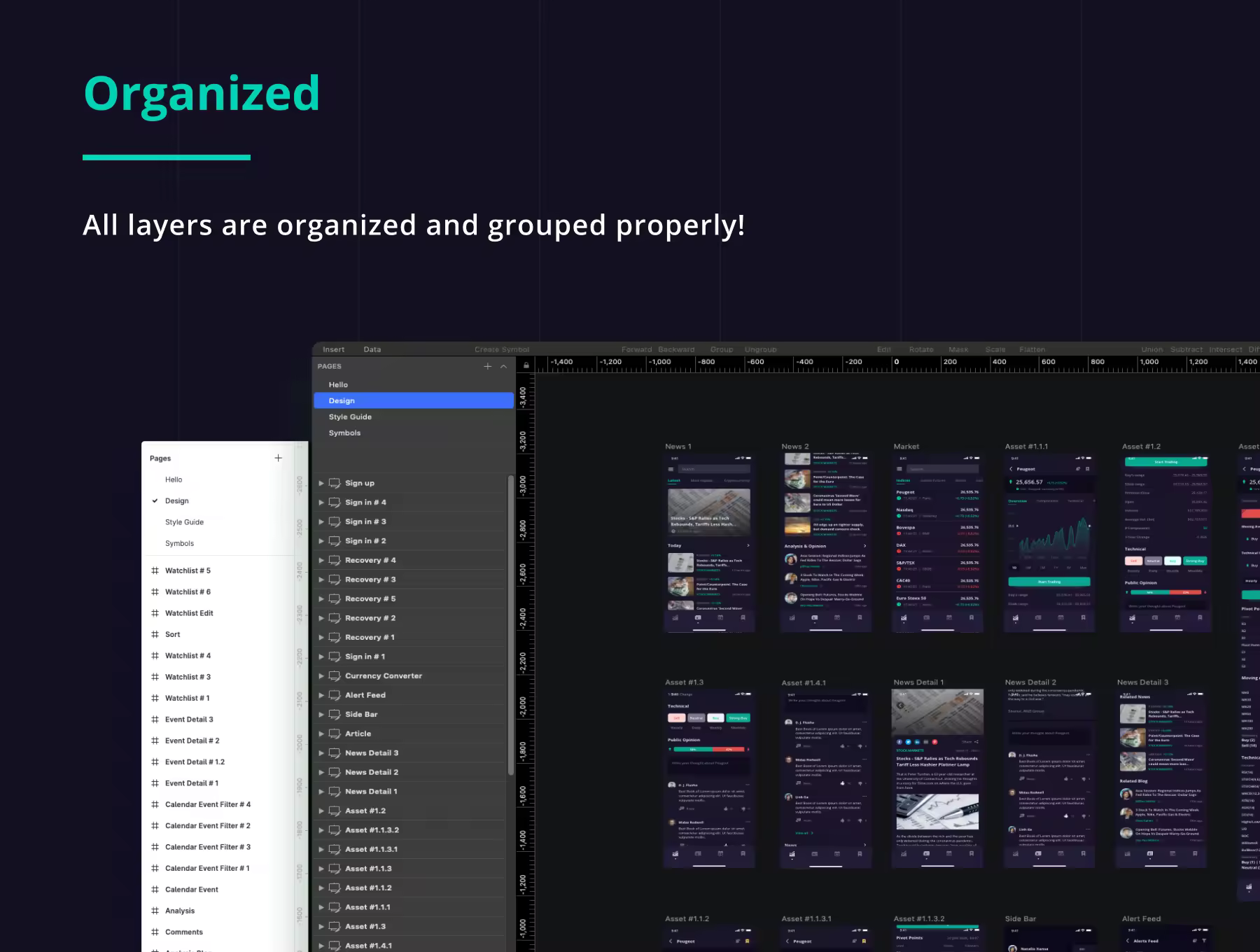Select the checked Design page in the light panel
This screenshot has width=1260, height=952.
point(176,501)
